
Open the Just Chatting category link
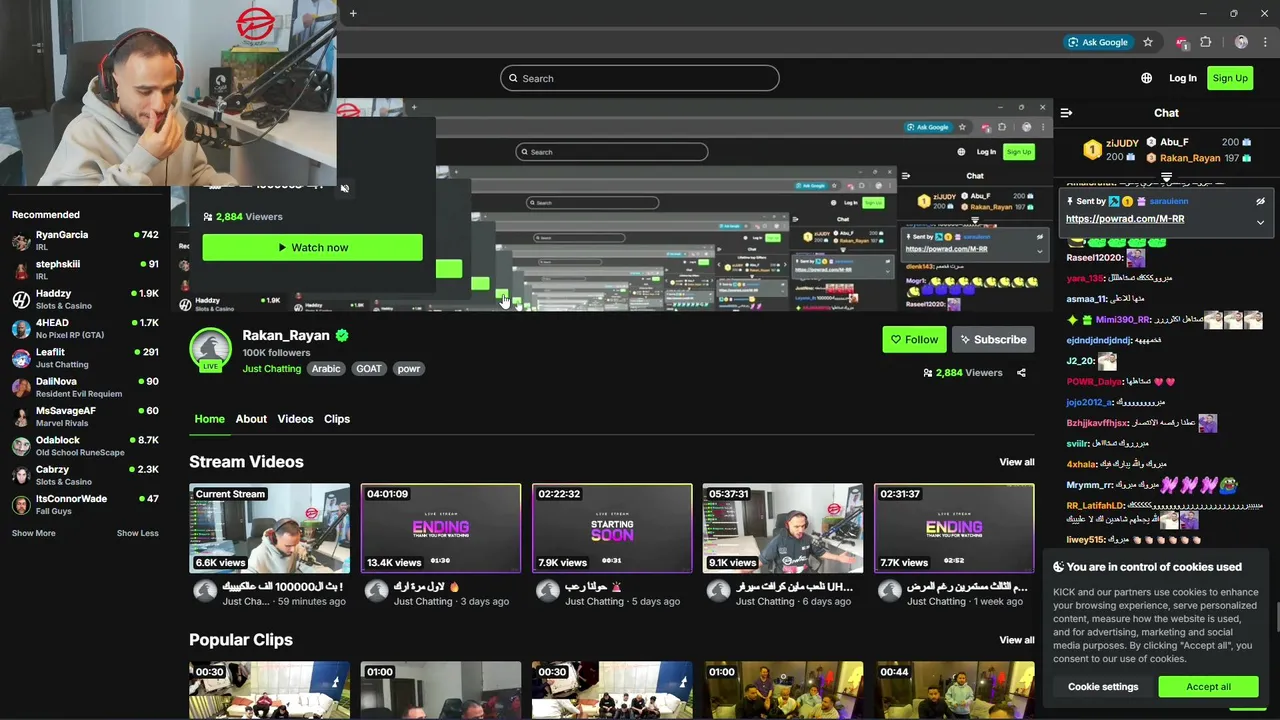(x=271, y=369)
